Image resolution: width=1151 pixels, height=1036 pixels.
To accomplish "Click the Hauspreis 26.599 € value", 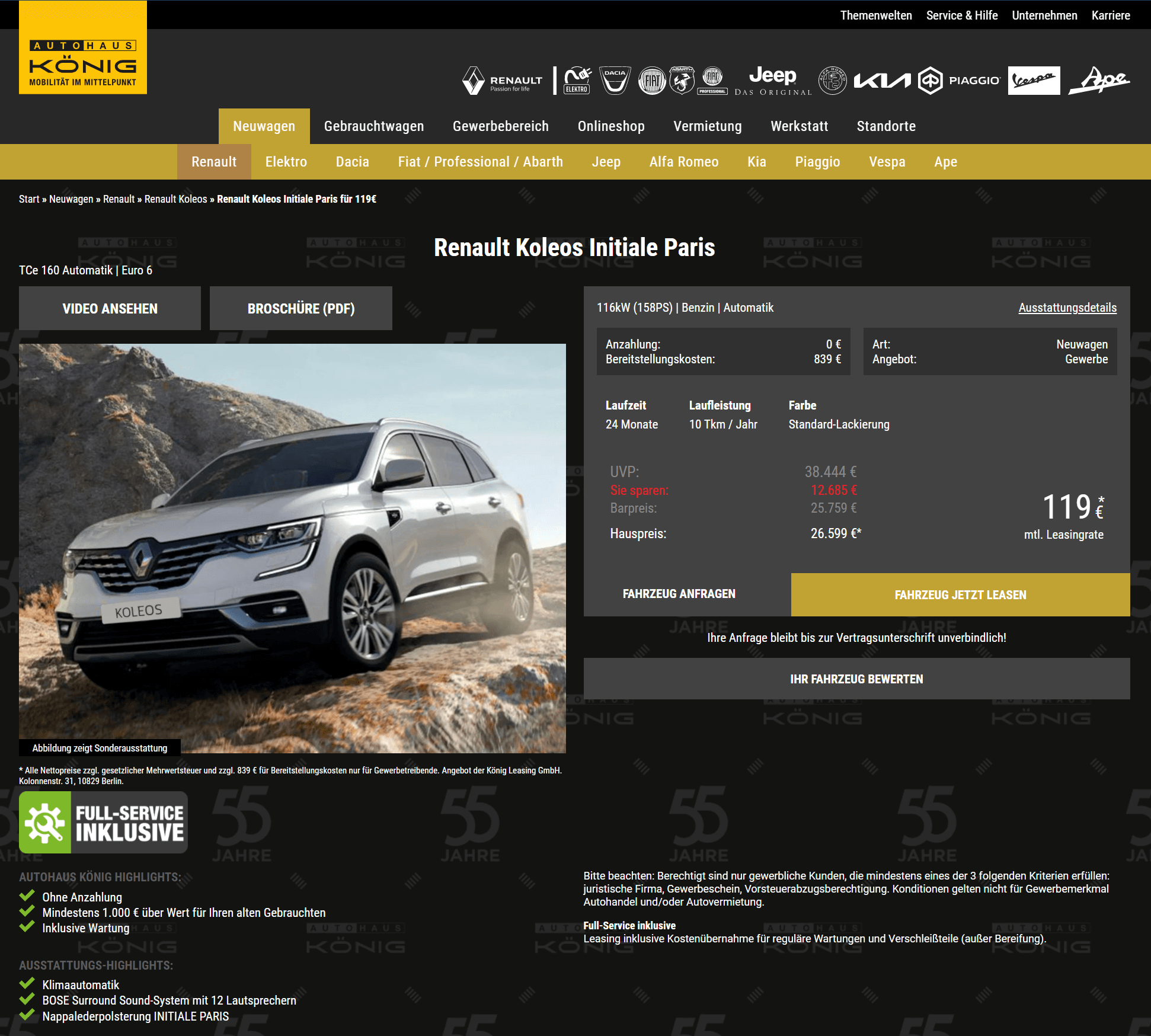I will 836,533.
